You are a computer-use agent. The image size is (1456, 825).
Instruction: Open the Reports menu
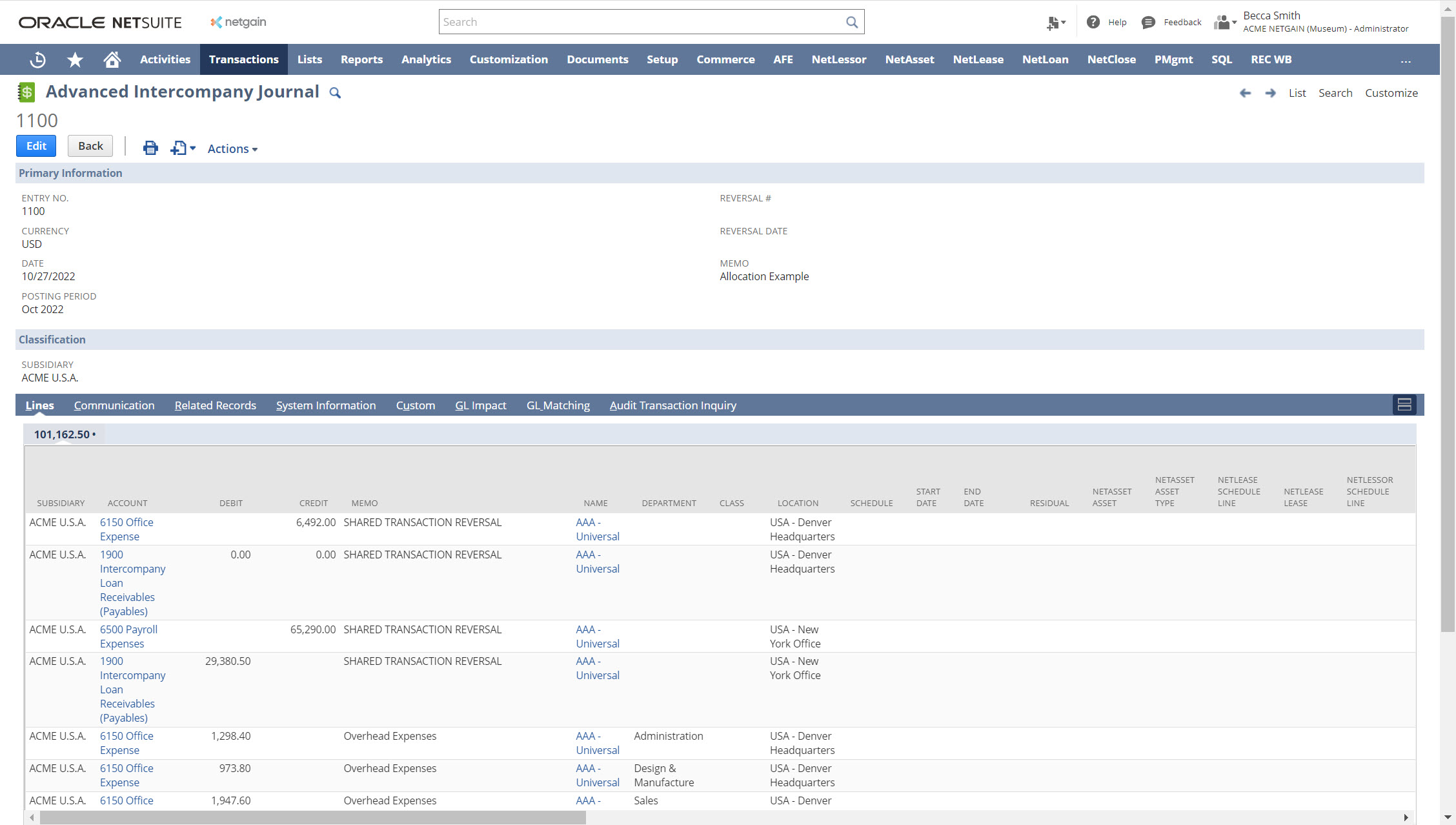361,59
